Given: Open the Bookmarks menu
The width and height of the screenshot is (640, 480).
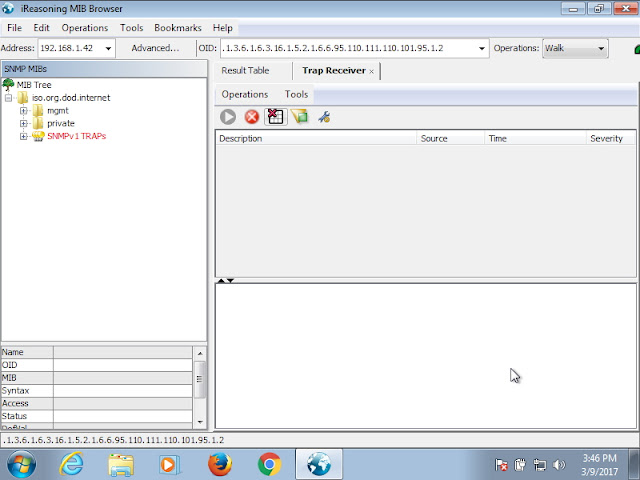Looking at the screenshot, I should point(178,28).
